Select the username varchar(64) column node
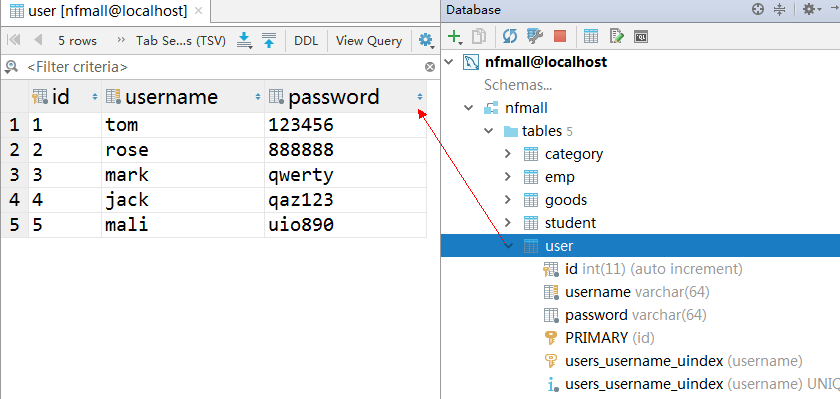The width and height of the screenshot is (840, 399). [x=637, y=292]
